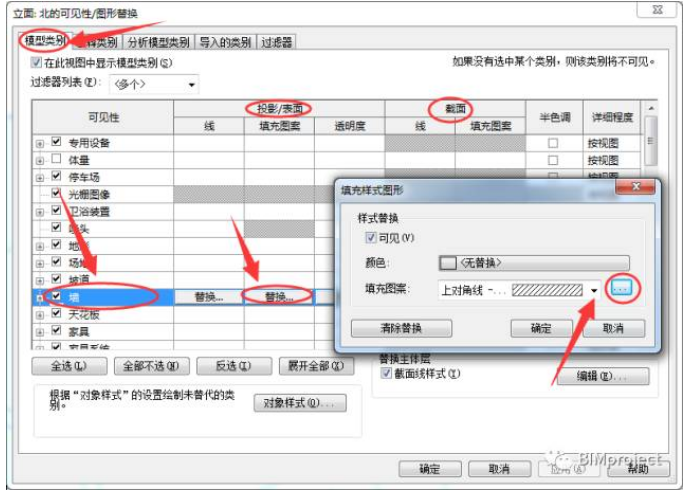
Task: Select the 天花板 category row label
Action: pyautogui.click(x=84, y=315)
